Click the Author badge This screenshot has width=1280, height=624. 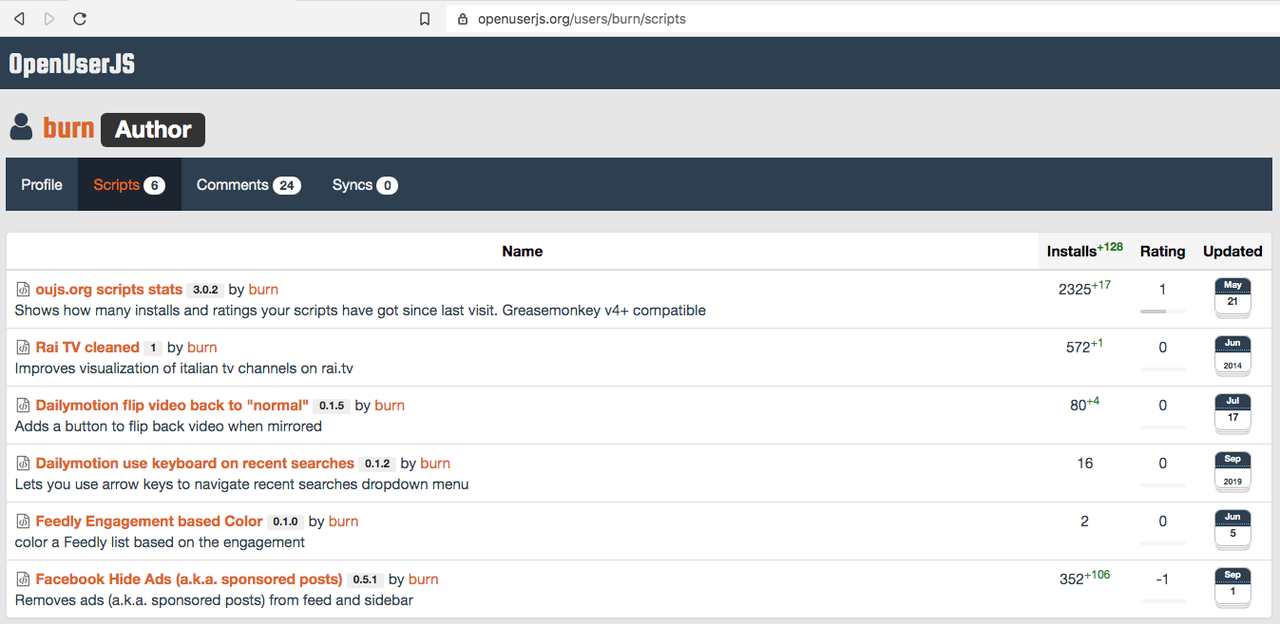click(153, 130)
